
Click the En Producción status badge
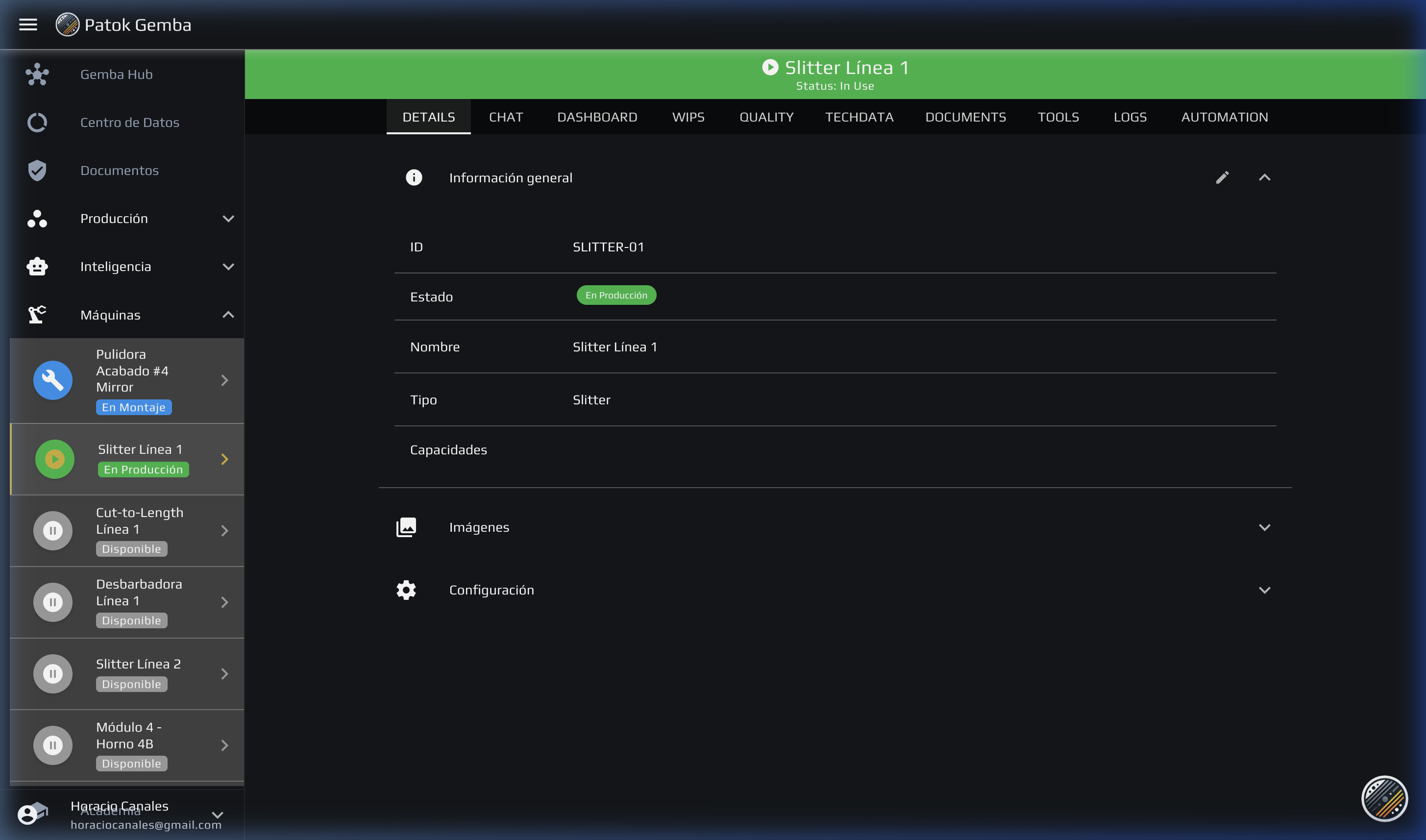(615, 295)
